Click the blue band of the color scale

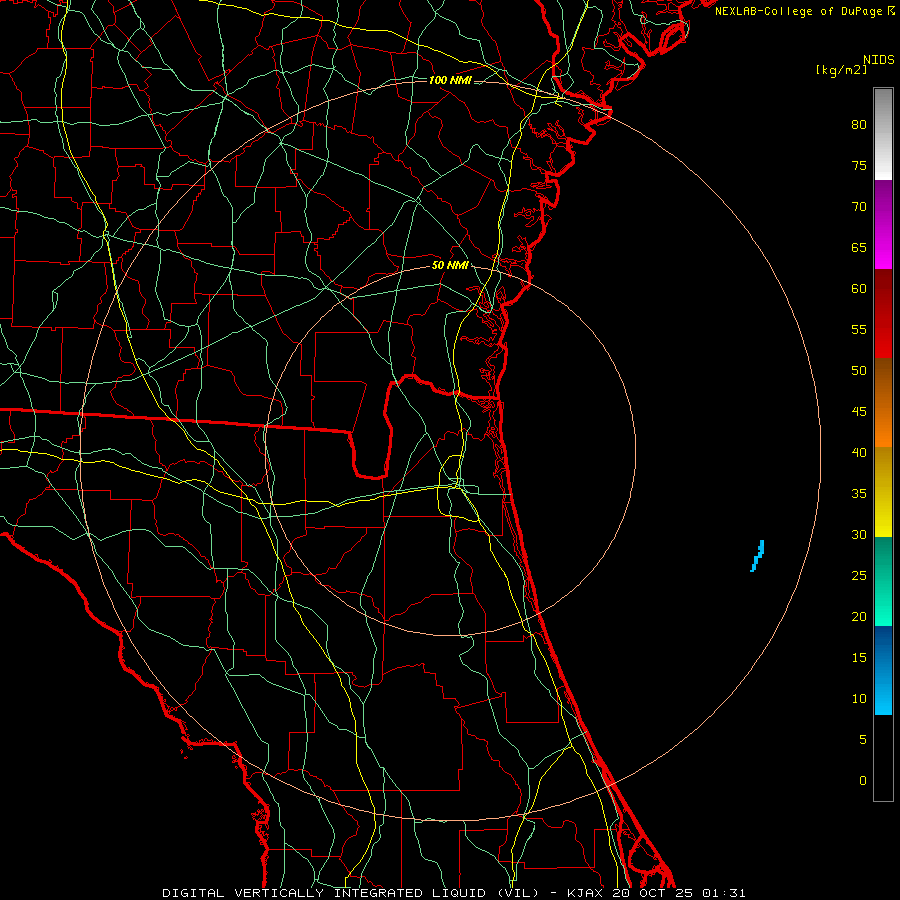pyautogui.click(x=883, y=670)
